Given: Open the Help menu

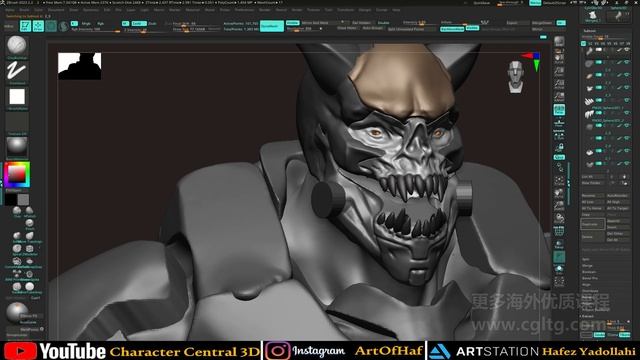Looking at the screenshot, I should 396,10.
